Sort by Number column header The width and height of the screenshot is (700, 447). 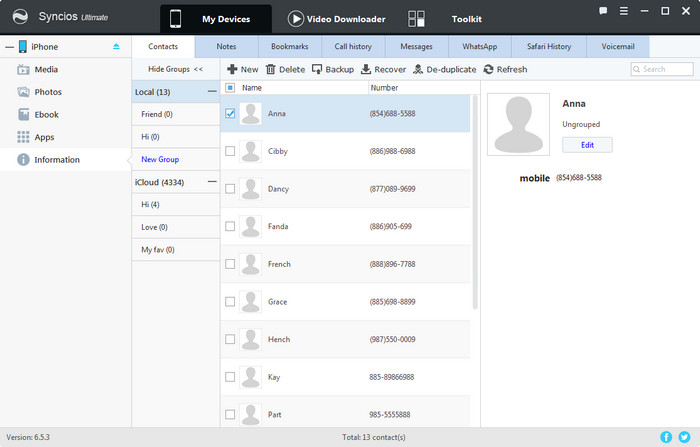(384, 88)
